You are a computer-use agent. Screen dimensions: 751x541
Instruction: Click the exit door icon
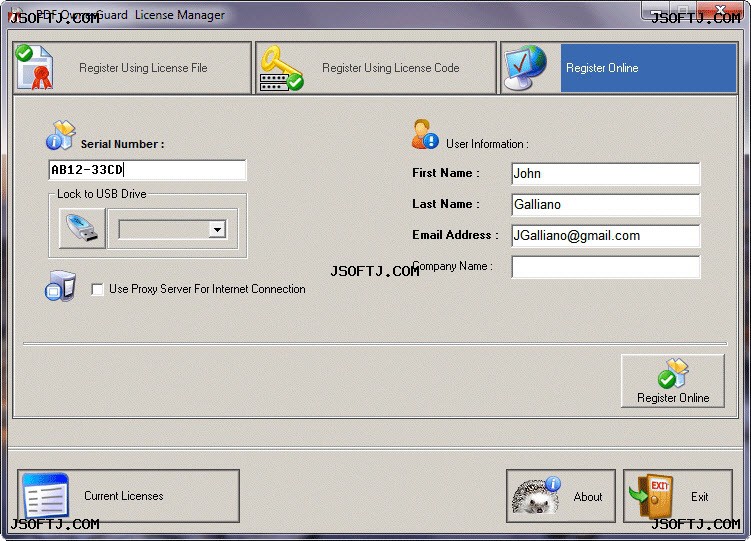(652, 496)
